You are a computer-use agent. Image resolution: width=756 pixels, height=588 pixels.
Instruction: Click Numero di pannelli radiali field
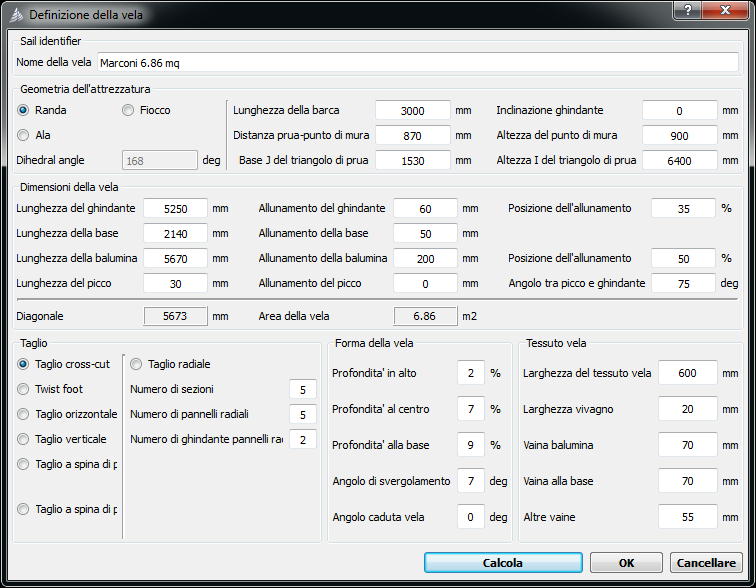pos(303,414)
